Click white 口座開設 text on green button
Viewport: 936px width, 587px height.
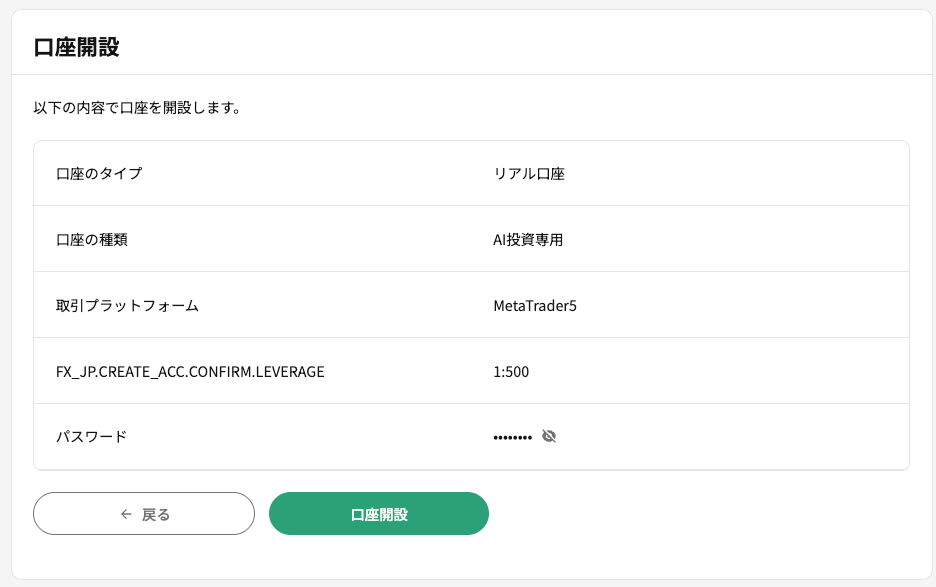(379, 514)
